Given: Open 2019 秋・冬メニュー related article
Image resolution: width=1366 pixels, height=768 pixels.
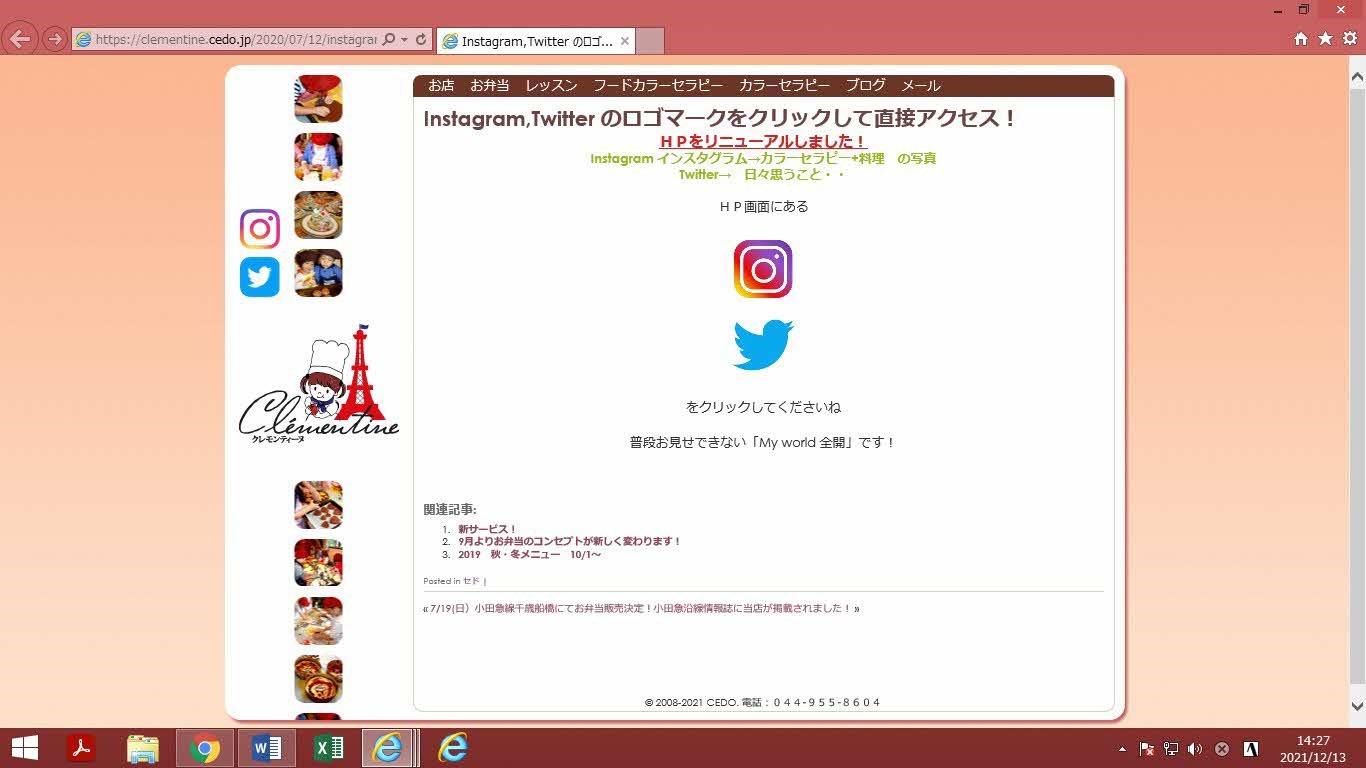Looking at the screenshot, I should pos(529,554).
